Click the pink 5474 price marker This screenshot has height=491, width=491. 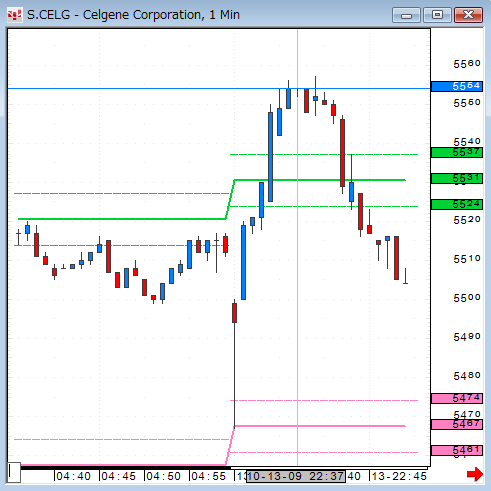point(457,398)
